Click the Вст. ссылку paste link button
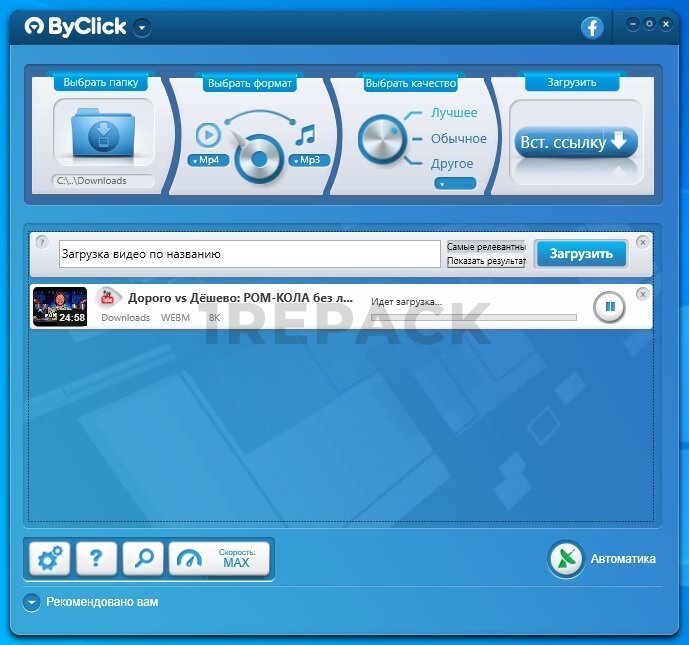Viewport: 689px width, 645px height. pos(575,142)
